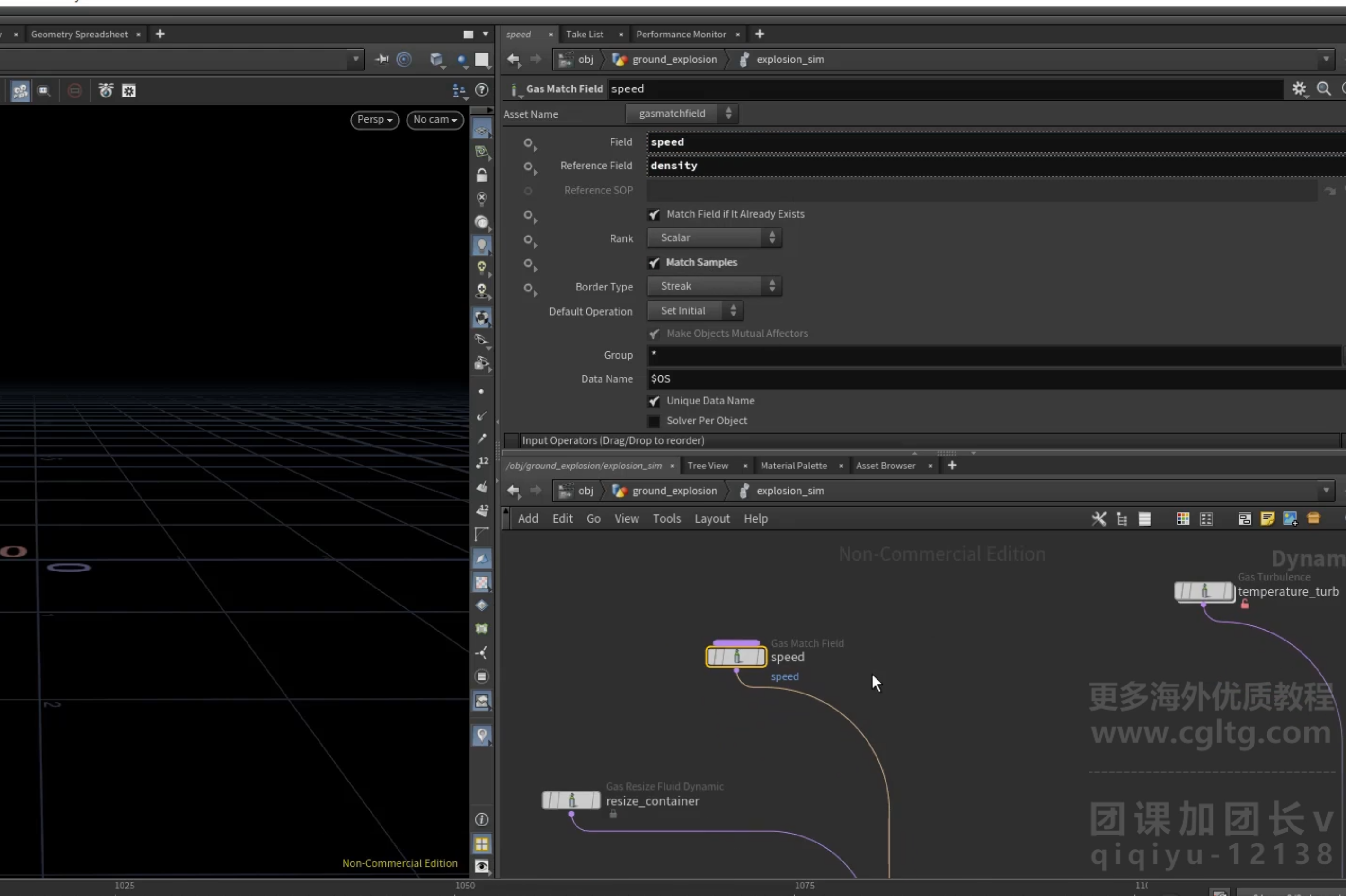The height and width of the screenshot is (896, 1346).
Task: Toggle list mode icon in network toolbar
Action: tap(1144, 518)
